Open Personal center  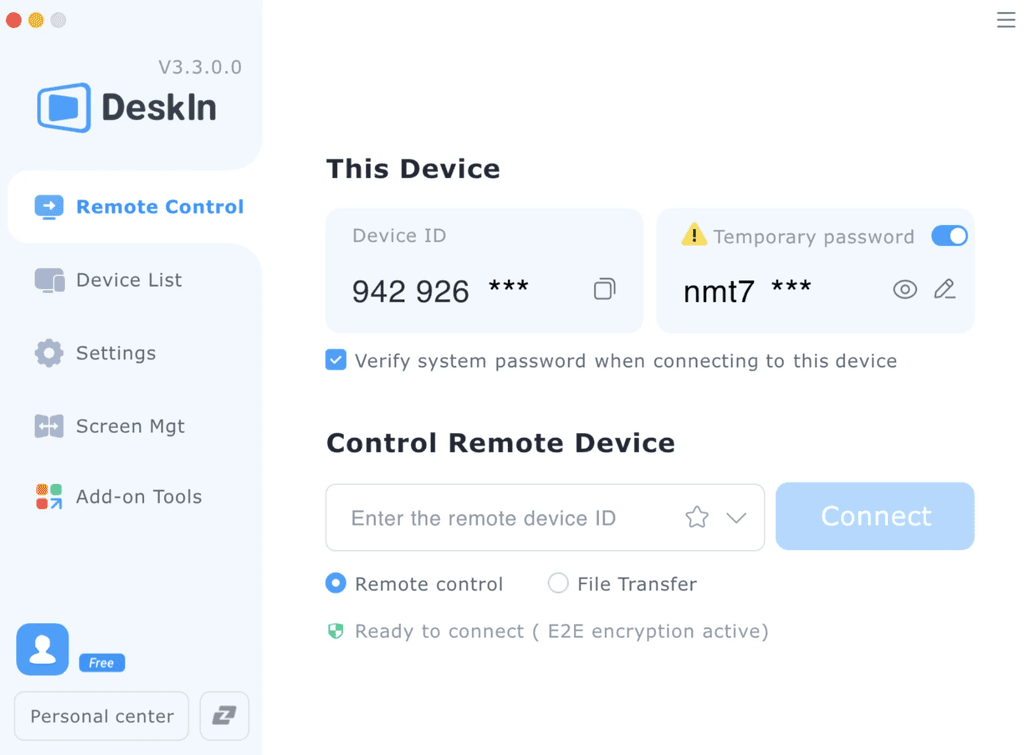point(100,716)
